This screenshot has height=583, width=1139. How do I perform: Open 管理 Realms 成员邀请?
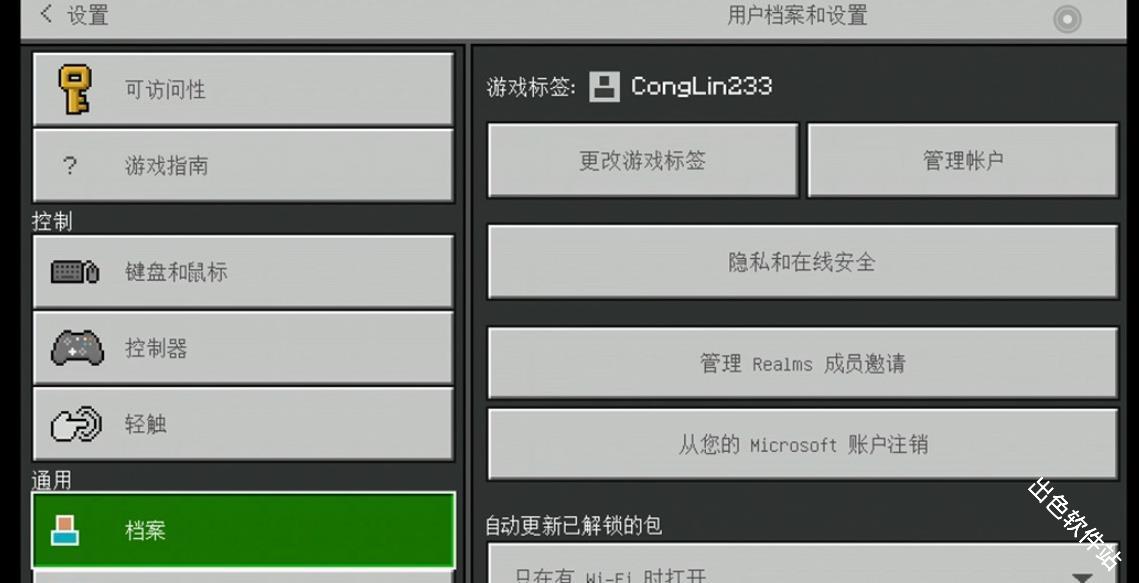pos(802,363)
